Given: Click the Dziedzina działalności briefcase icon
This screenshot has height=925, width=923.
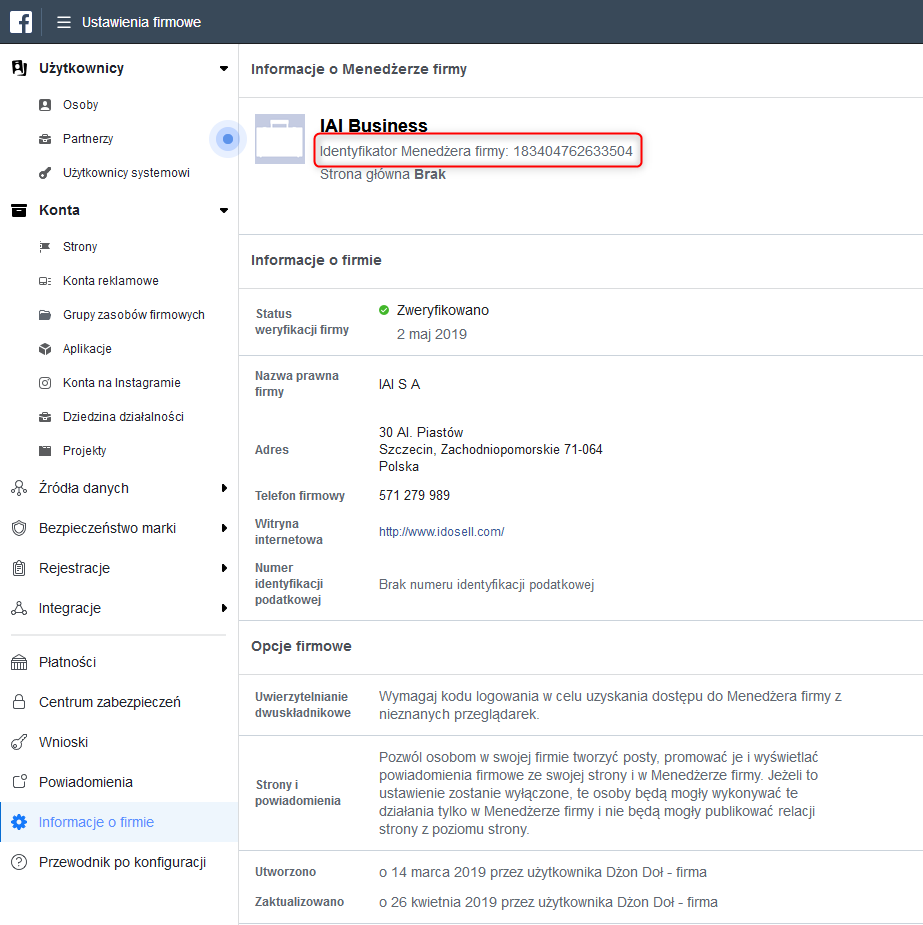Looking at the screenshot, I should (x=45, y=417).
